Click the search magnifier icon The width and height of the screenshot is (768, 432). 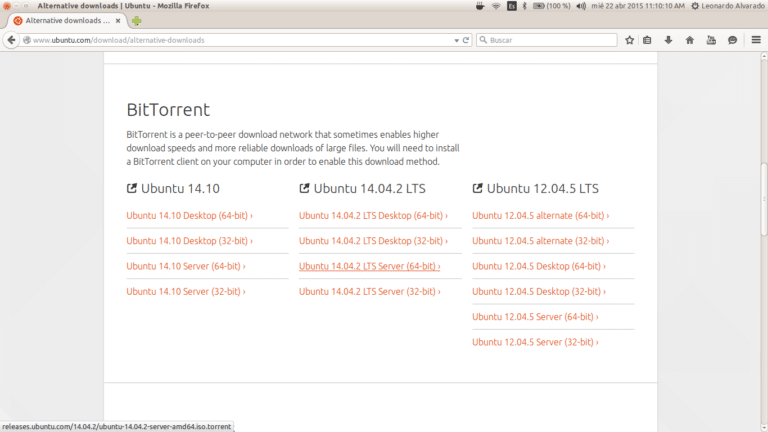(483, 40)
